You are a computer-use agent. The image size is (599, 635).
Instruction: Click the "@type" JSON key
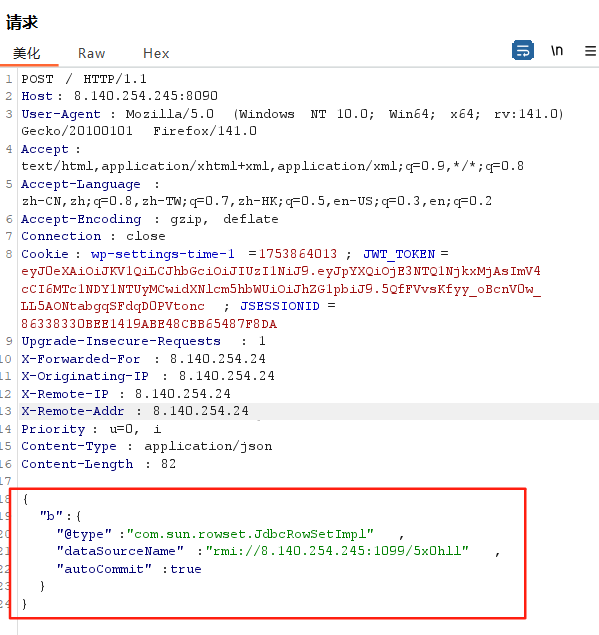(x=84, y=535)
